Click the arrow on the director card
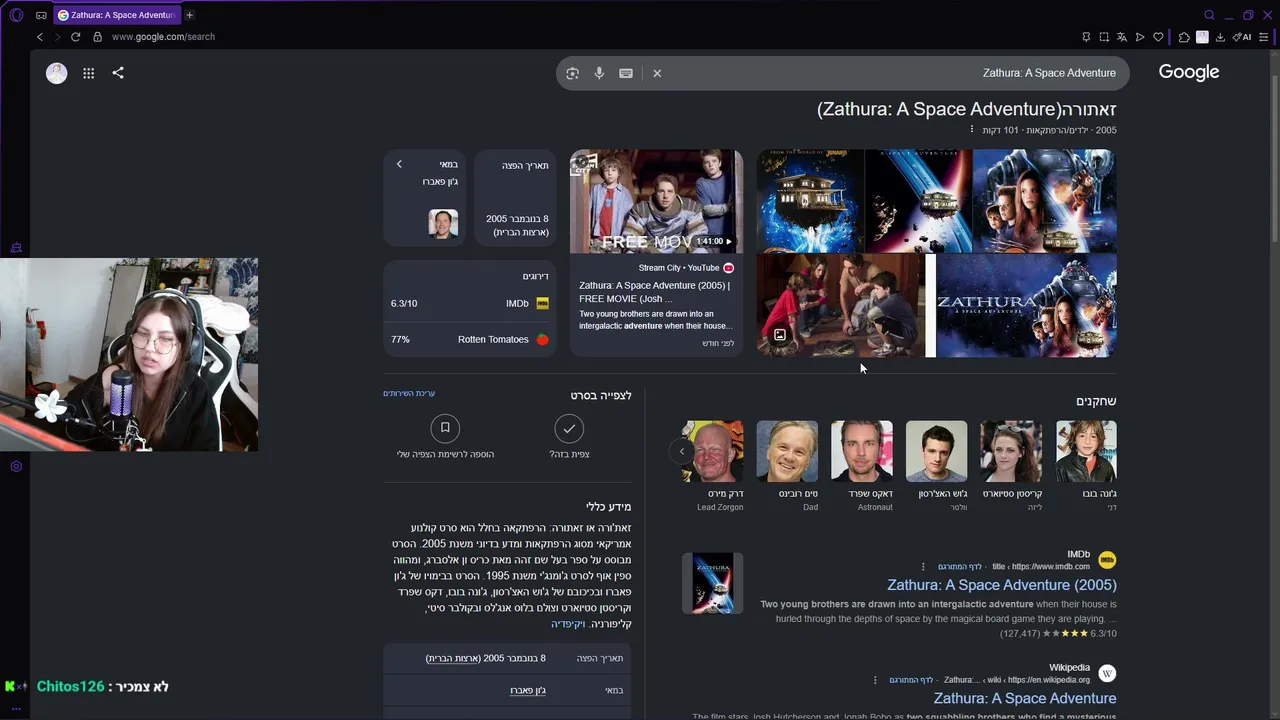This screenshot has width=1280, height=720. [399, 164]
